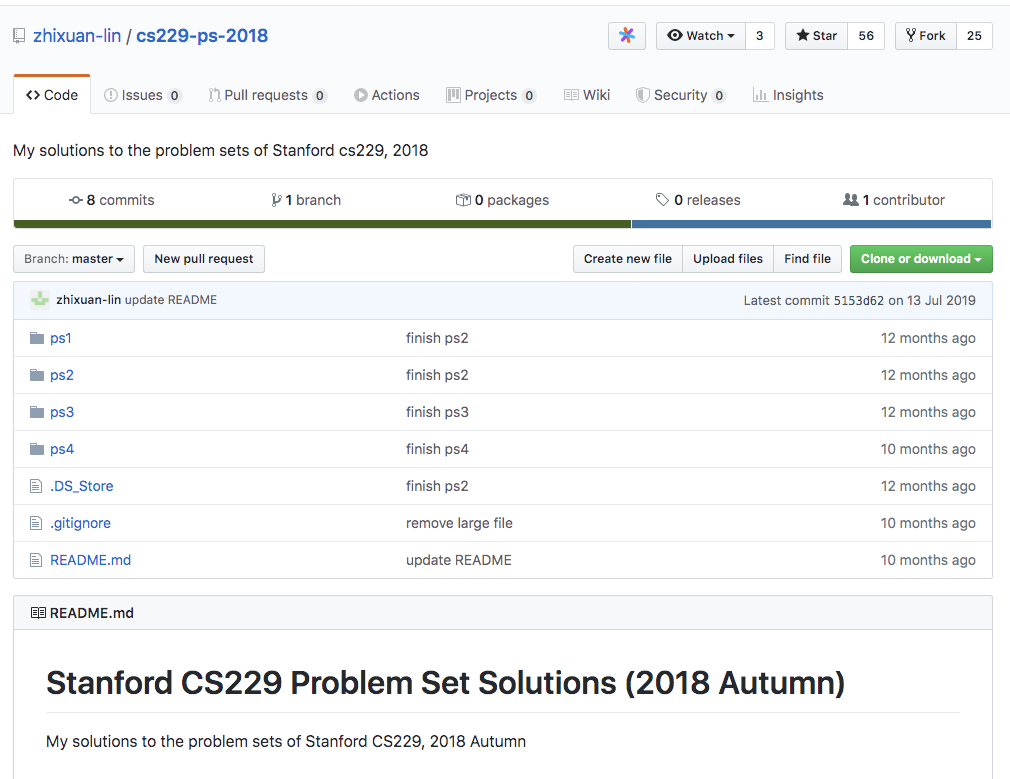Open the Insights tab
1010x779 pixels.
(787, 95)
